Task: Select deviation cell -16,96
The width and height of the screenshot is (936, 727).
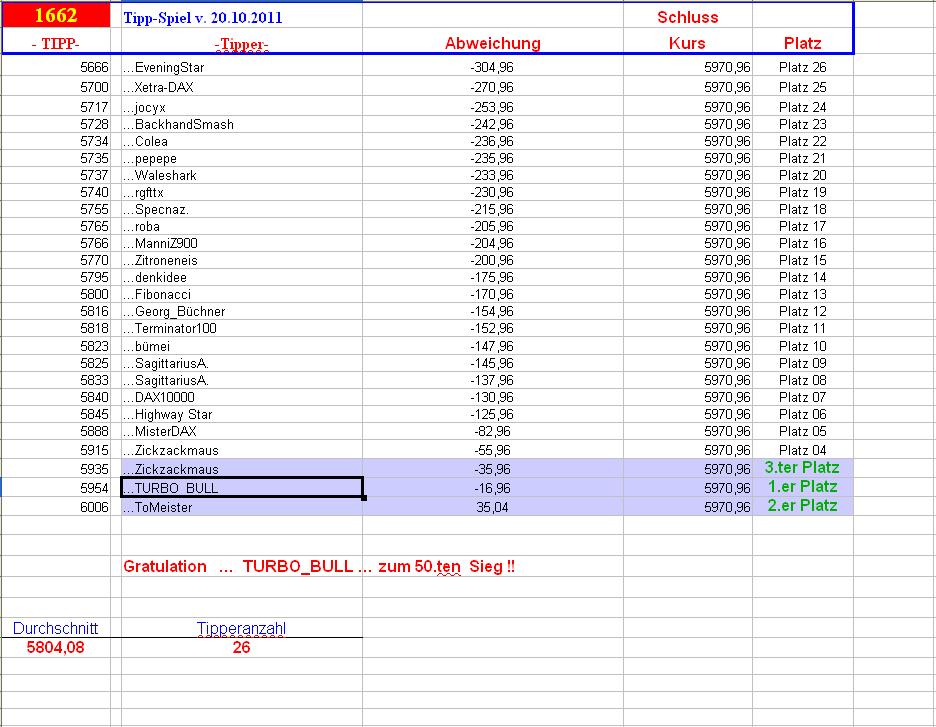Action: pos(493,488)
